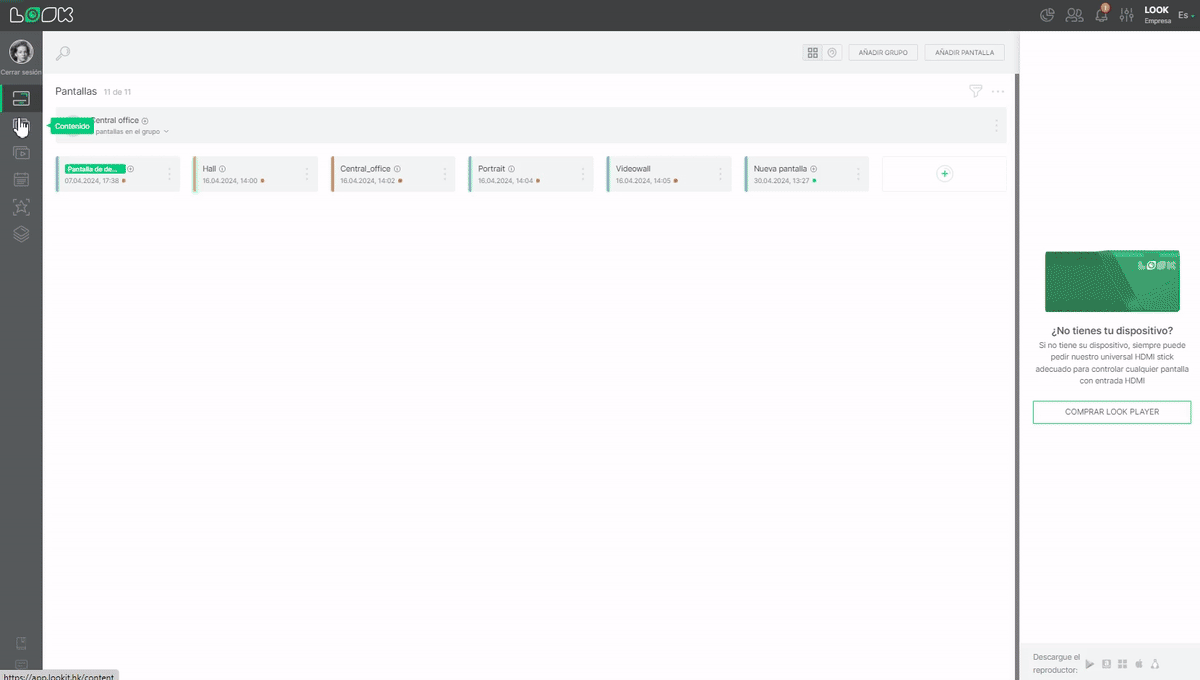Open the Schedule calendar sidebar icon
Viewport: 1200px width, 680px height.
(21, 180)
